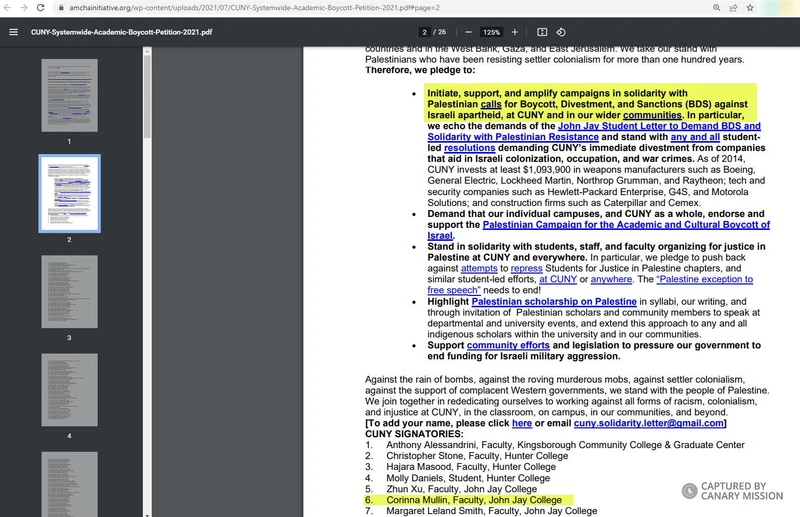Rotate the PDF counterclockwise
The image size is (800, 517).
click(x=561, y=32)
